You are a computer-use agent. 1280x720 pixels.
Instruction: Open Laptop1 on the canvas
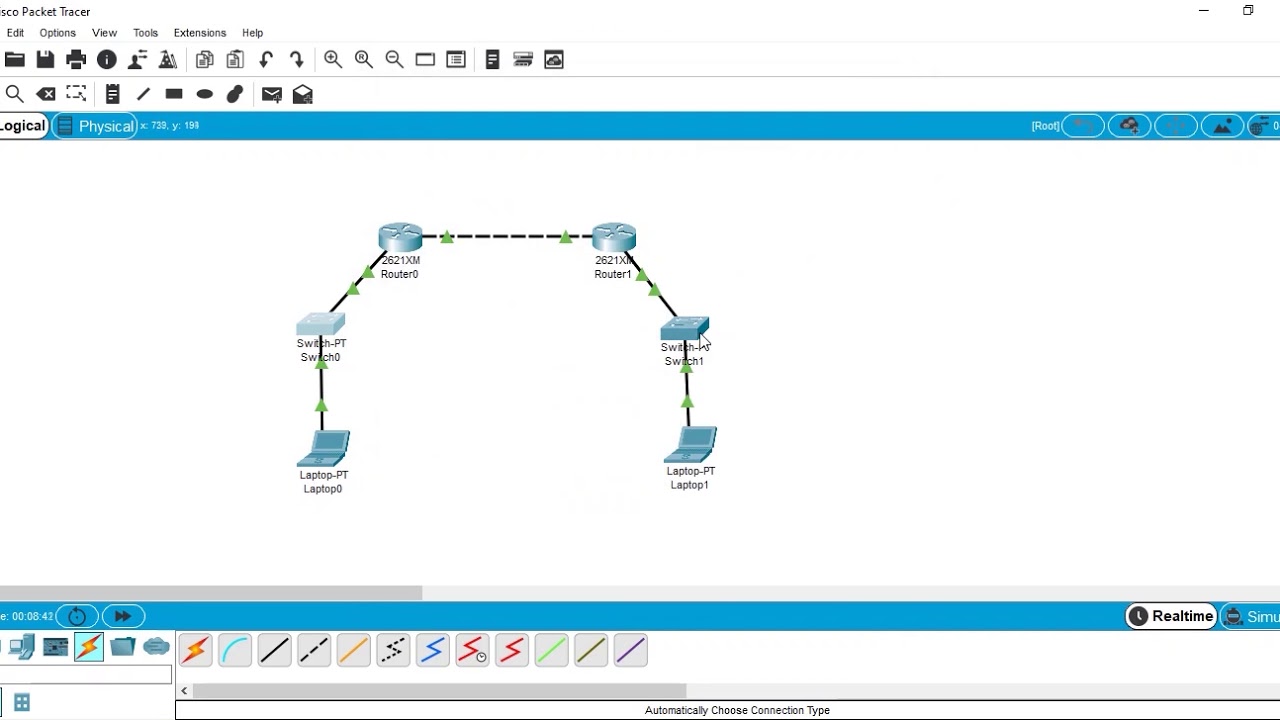tap(690, 445)
